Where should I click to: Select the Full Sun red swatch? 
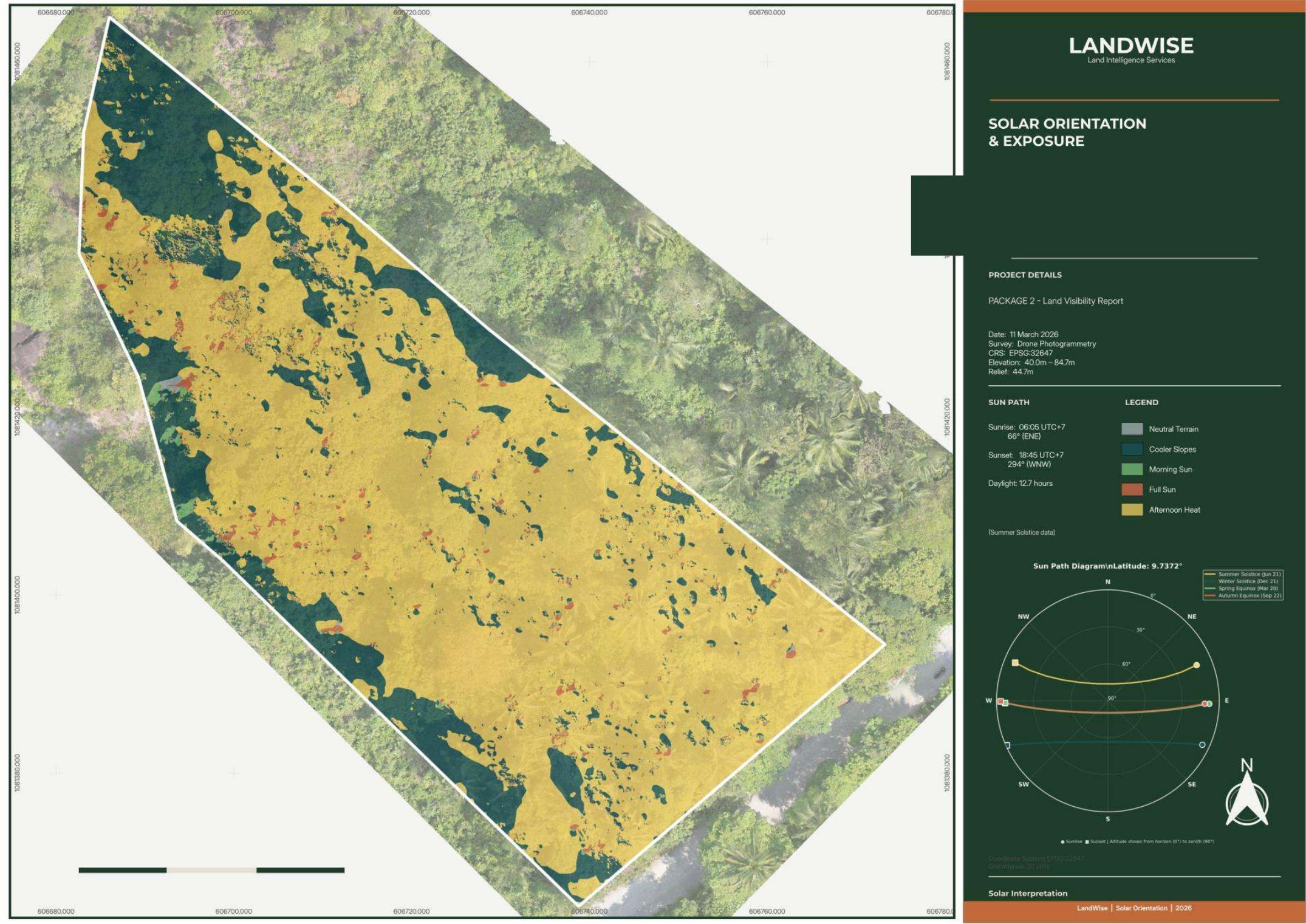tap(1132, 490)
